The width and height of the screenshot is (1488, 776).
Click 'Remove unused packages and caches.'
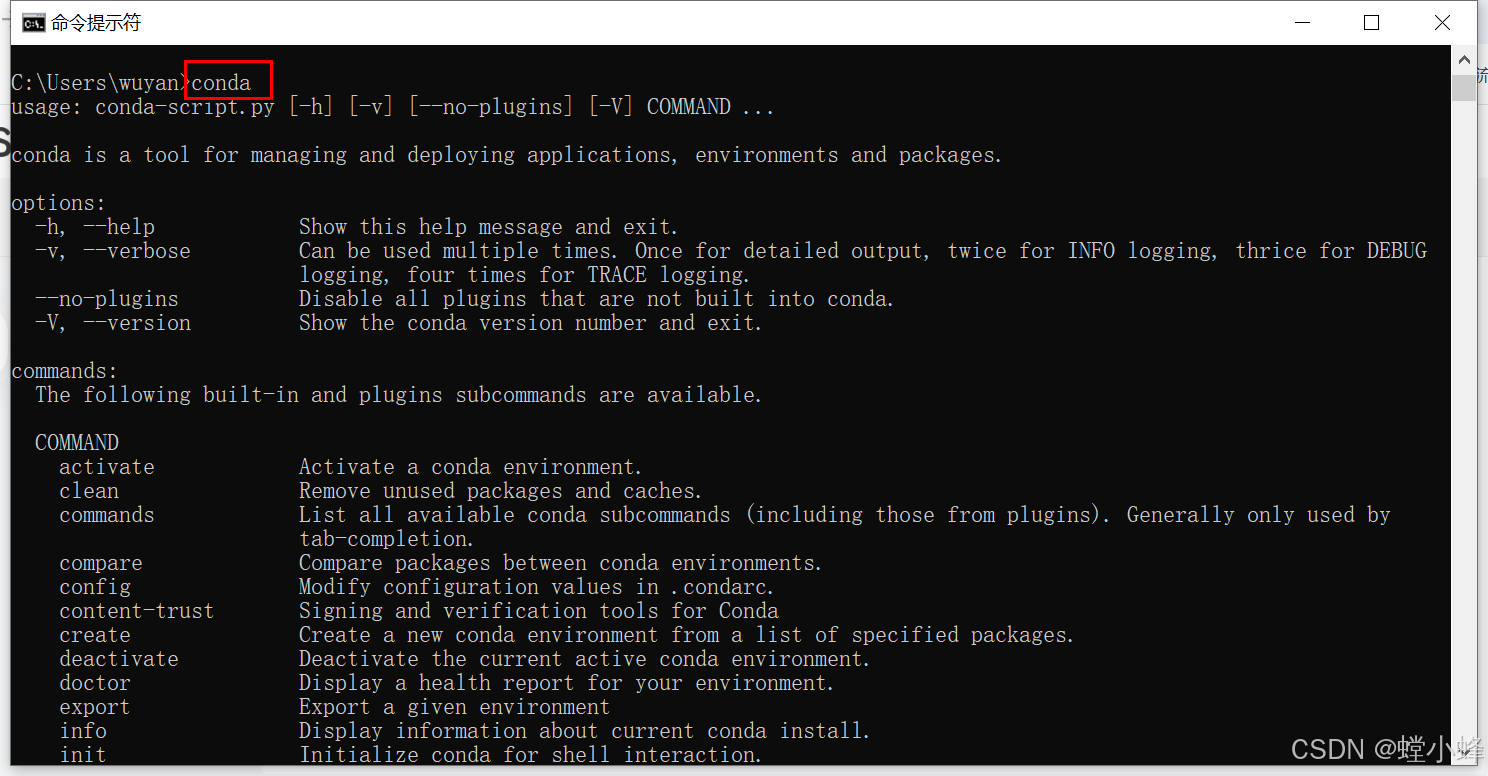click(500, 491)
